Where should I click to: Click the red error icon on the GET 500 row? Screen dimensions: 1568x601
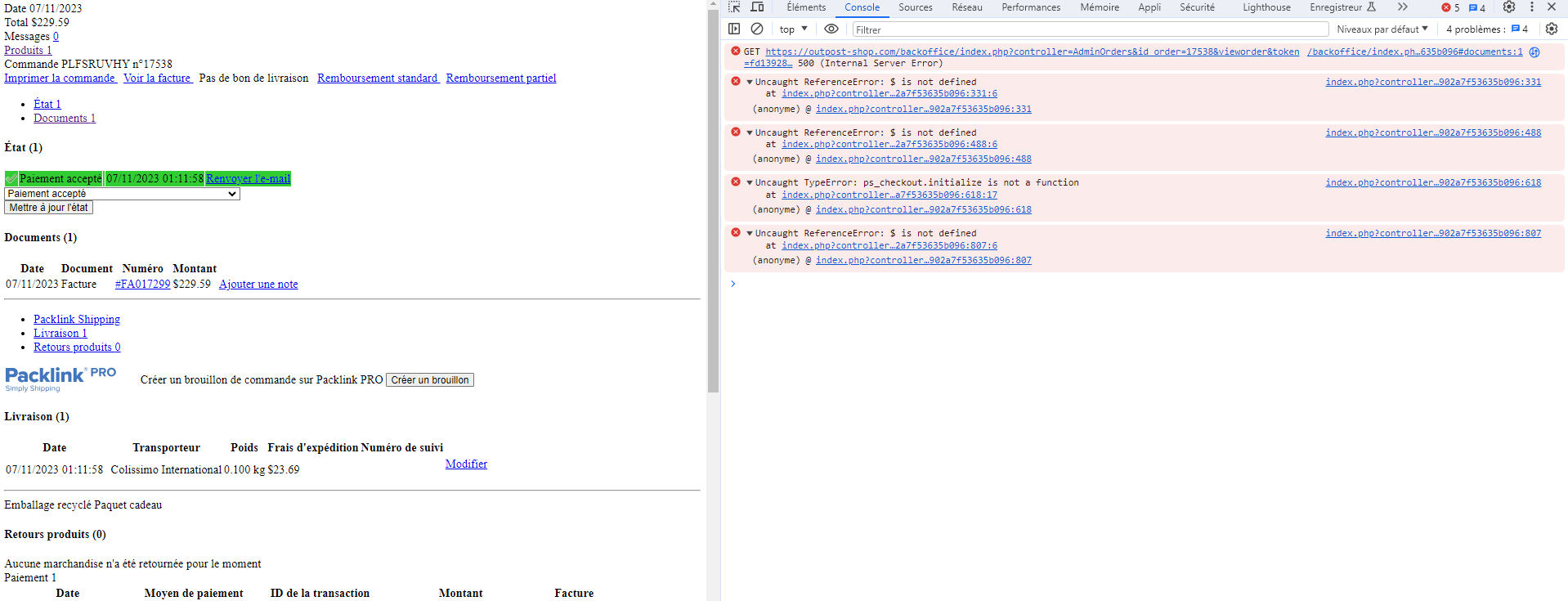736,52
